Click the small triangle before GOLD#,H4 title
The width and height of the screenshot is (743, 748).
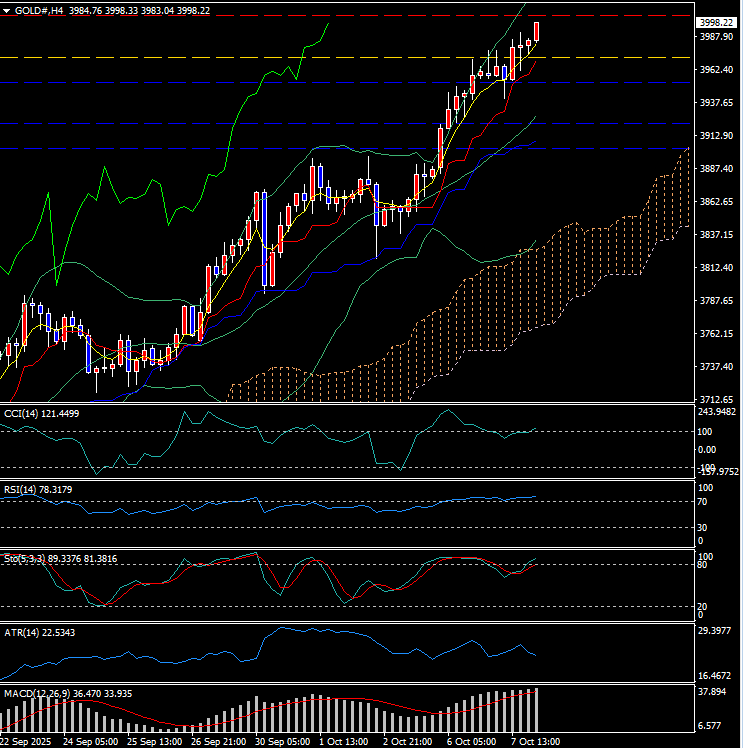(6, 9)
